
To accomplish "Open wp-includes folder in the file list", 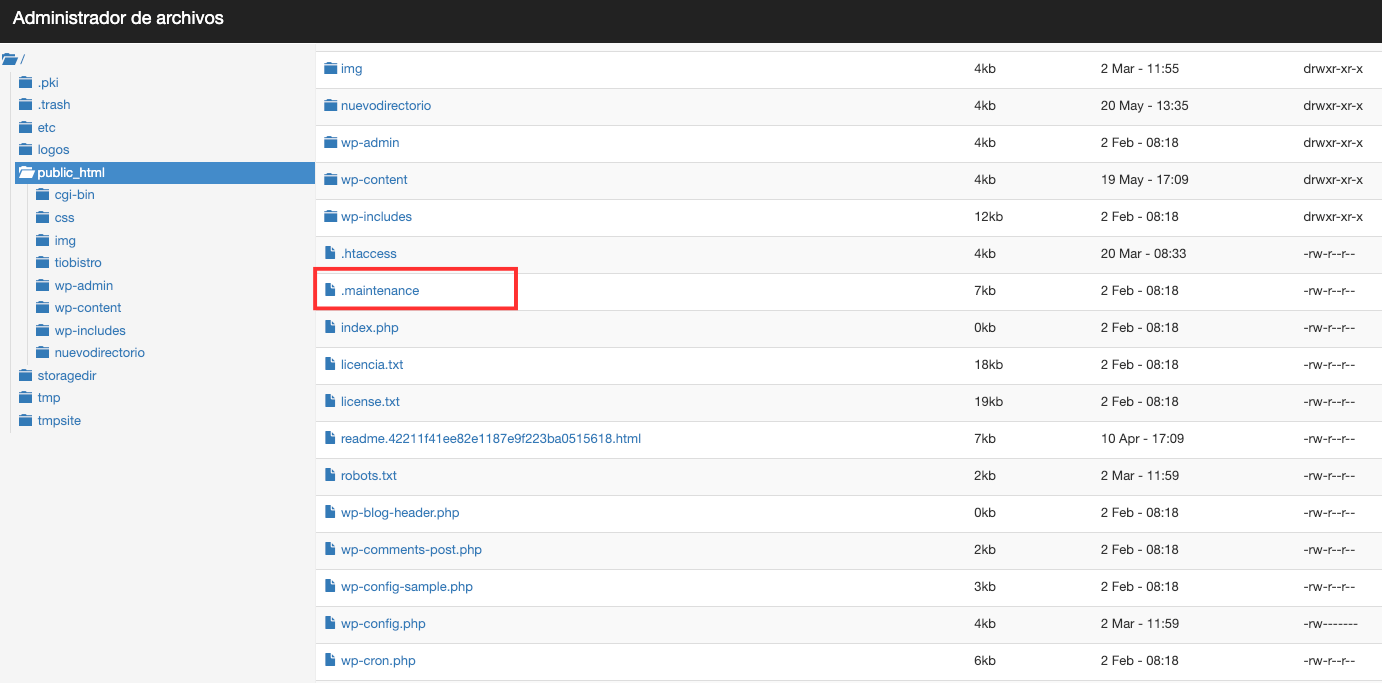I will click(375, 217).
